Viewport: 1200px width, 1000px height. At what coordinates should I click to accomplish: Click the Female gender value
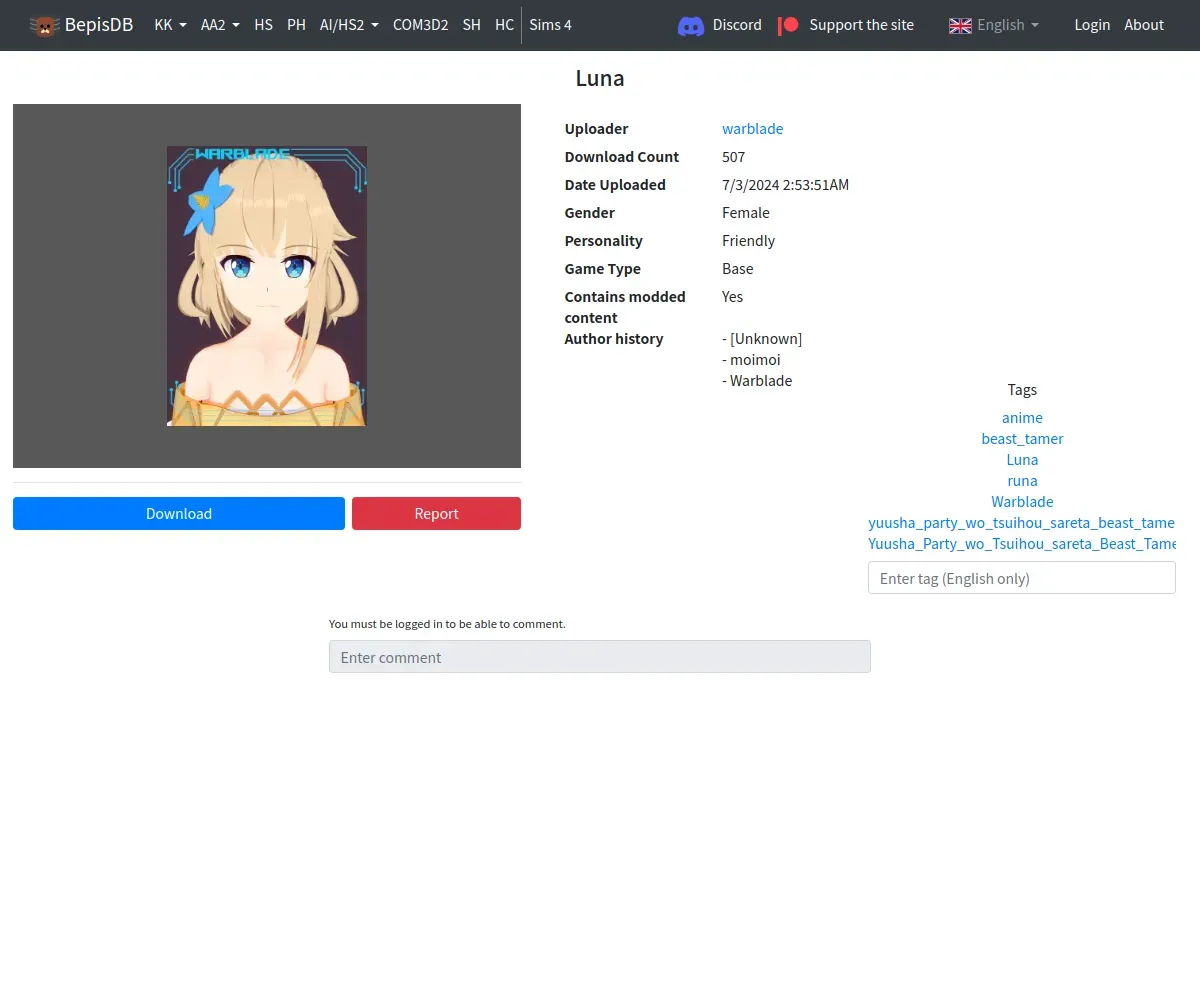click(746, 212)
